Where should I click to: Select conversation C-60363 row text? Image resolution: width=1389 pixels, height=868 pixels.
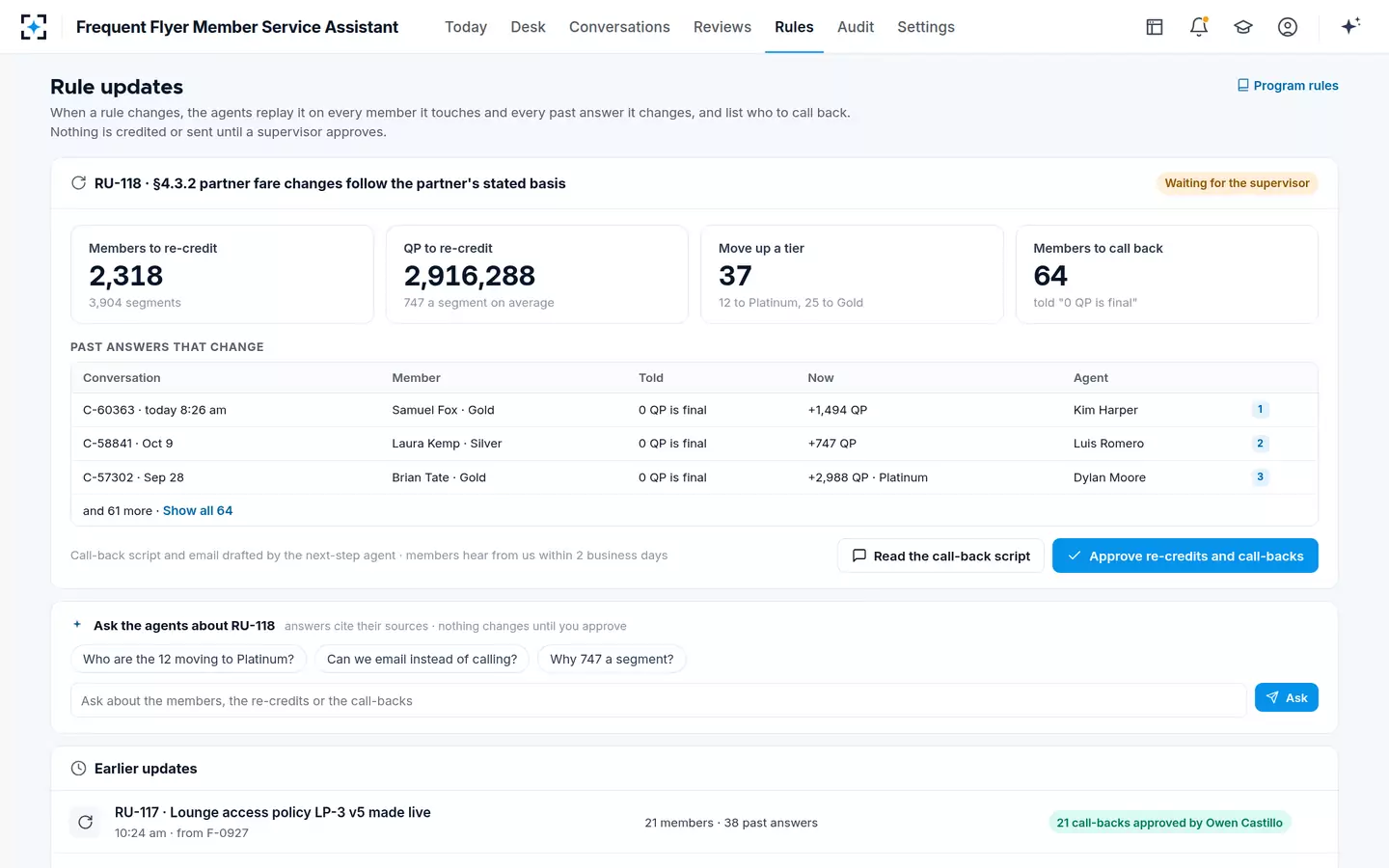pyautogui.click(x=154, y=410)
